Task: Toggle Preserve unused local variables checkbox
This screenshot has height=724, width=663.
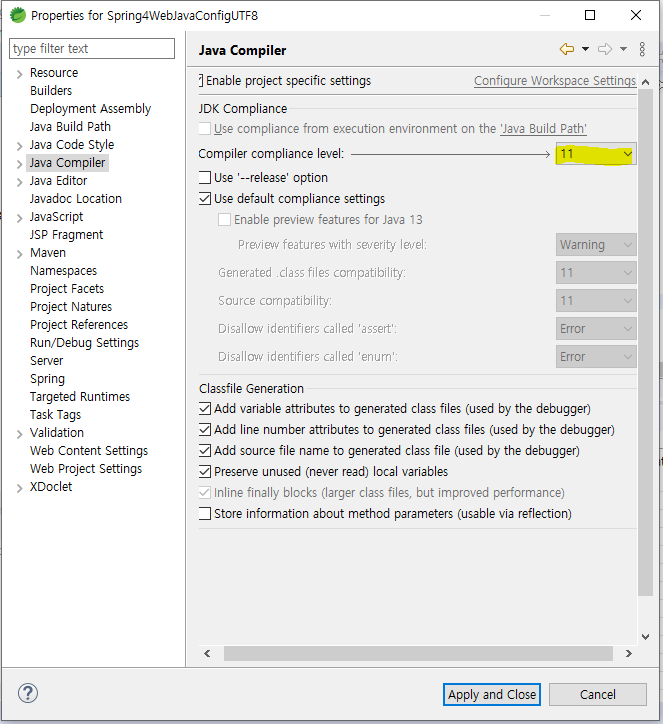Action: [205, 471]
